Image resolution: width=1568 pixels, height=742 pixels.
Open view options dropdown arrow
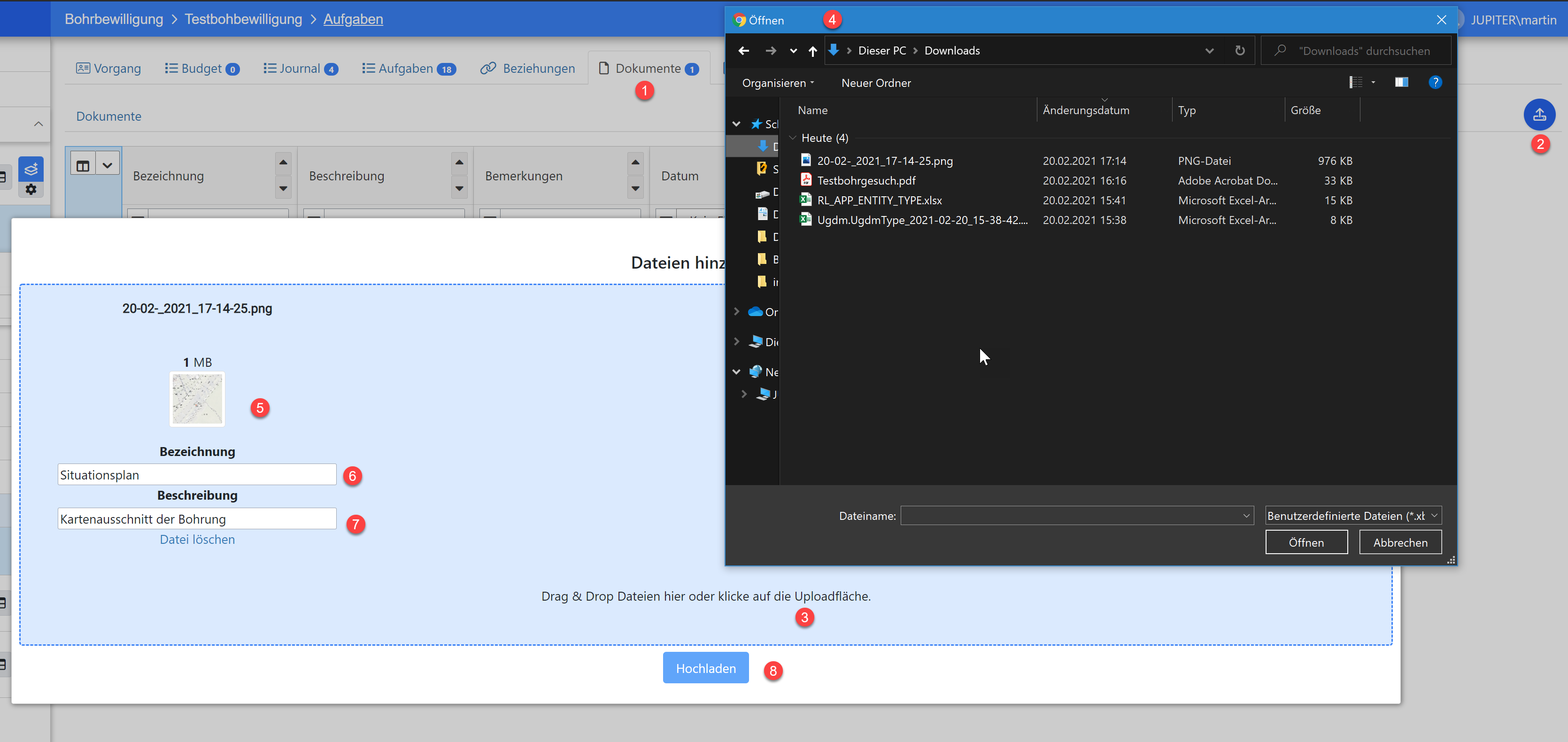pyautogui.click(x=1373, y=82)
